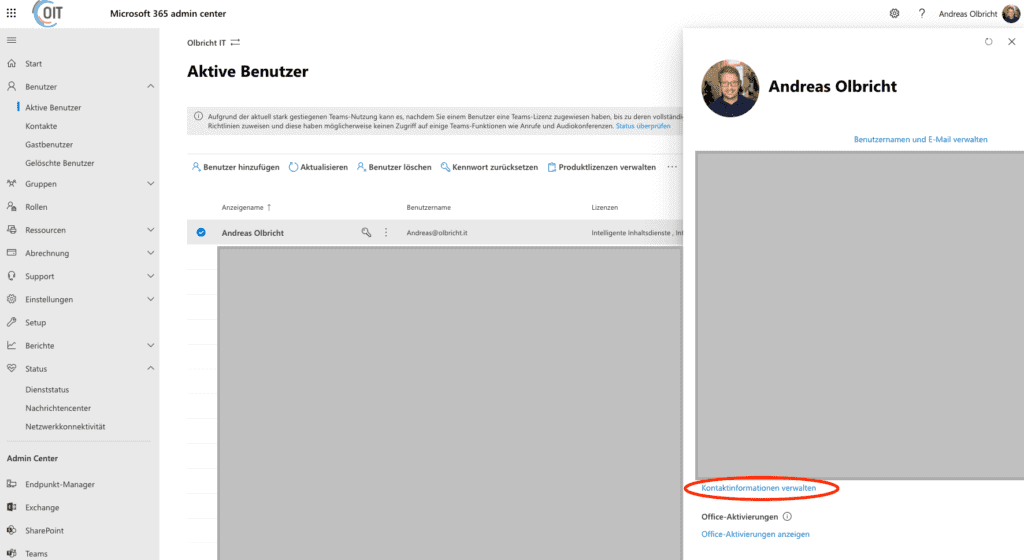Collapse the Benutzer section chevron
The width and height of the screenshot is (1024, 560).
click(151, 86)
